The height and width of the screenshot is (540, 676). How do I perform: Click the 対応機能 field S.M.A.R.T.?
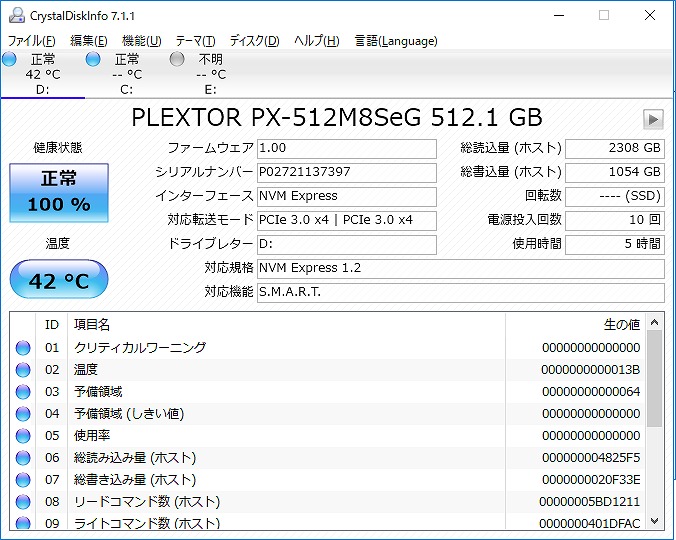point(461,292)
